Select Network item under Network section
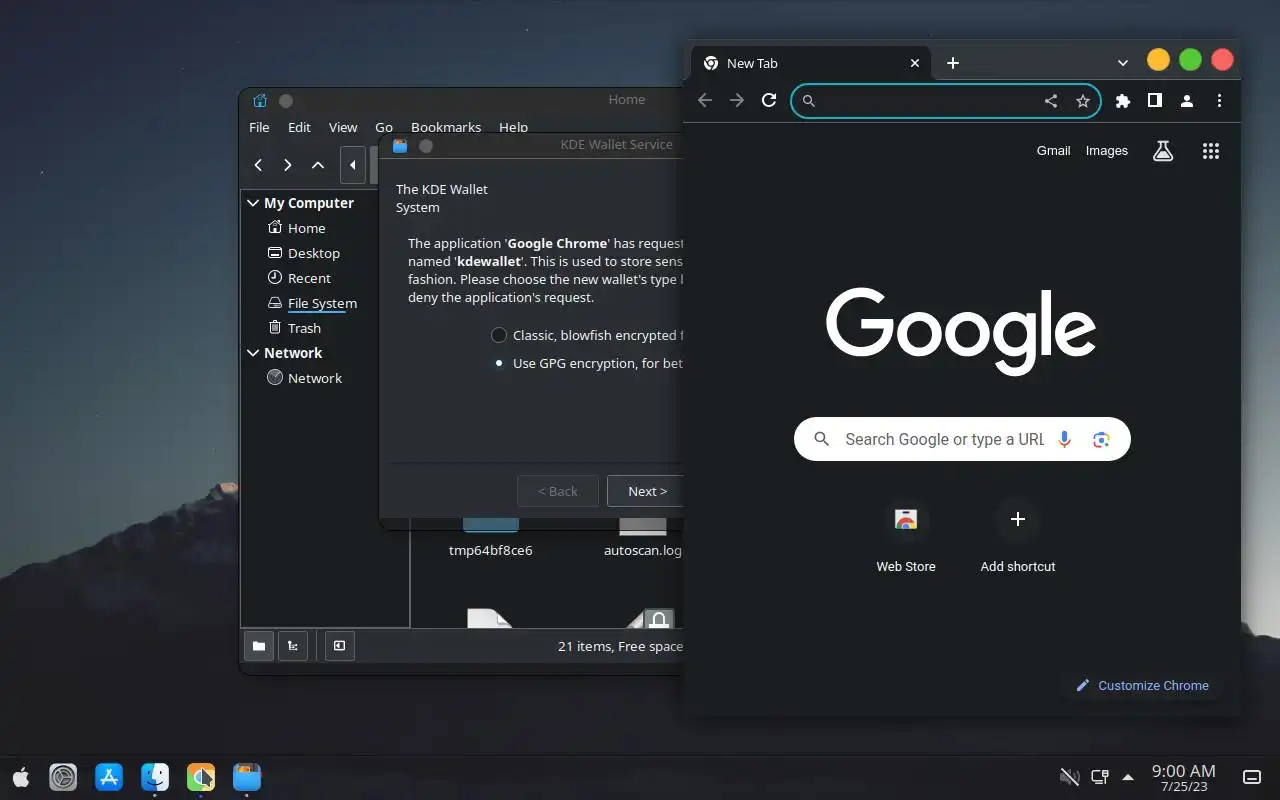Image resolution: width=1280 pixels, height=800 pixels. click(x=315, y=378)
